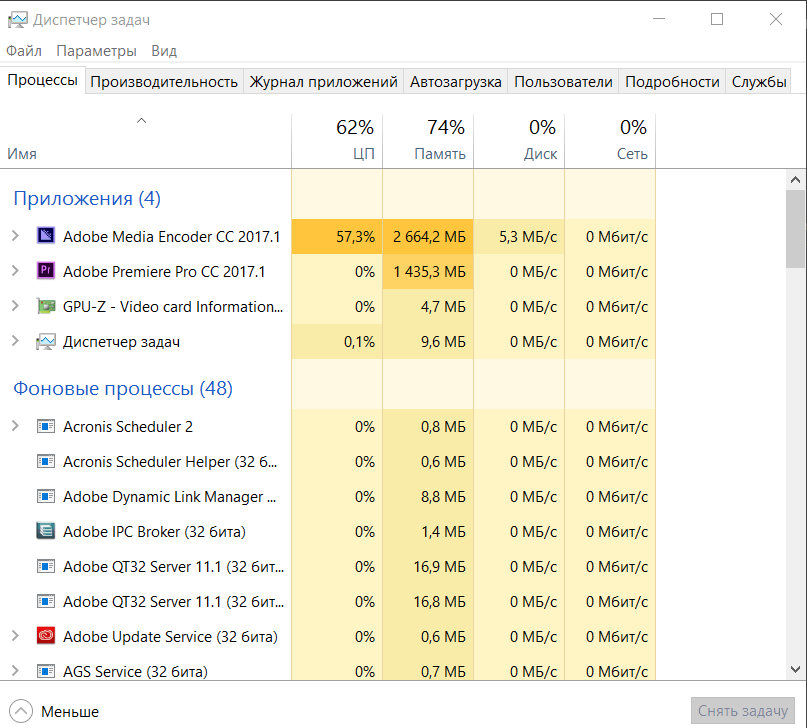Select the Adobe IPC Broker (32 бита) name
The width and height of the screenshot is (807, 728).
pos(154,531)
